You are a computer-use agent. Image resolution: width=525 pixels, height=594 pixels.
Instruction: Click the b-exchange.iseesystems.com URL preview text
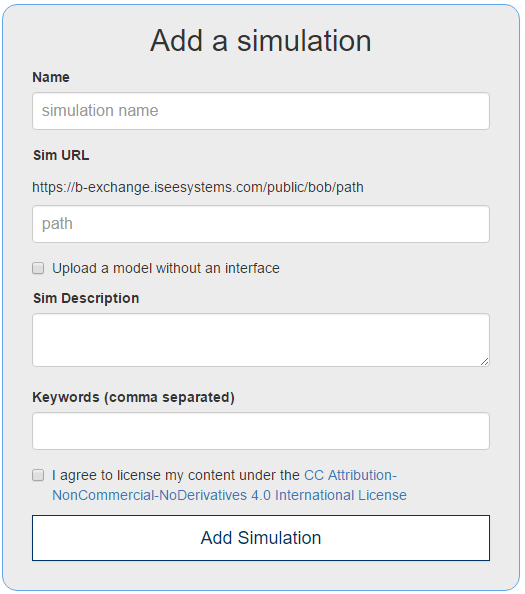pyautogui.click(x=198, y=188)
